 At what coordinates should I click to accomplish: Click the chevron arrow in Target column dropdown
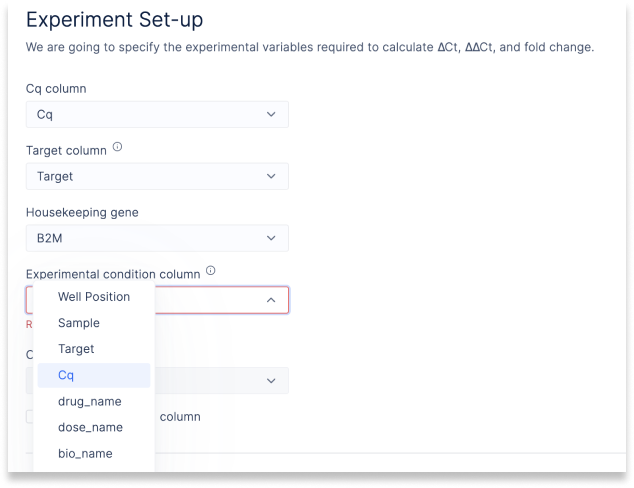click(x=271, y=176)
